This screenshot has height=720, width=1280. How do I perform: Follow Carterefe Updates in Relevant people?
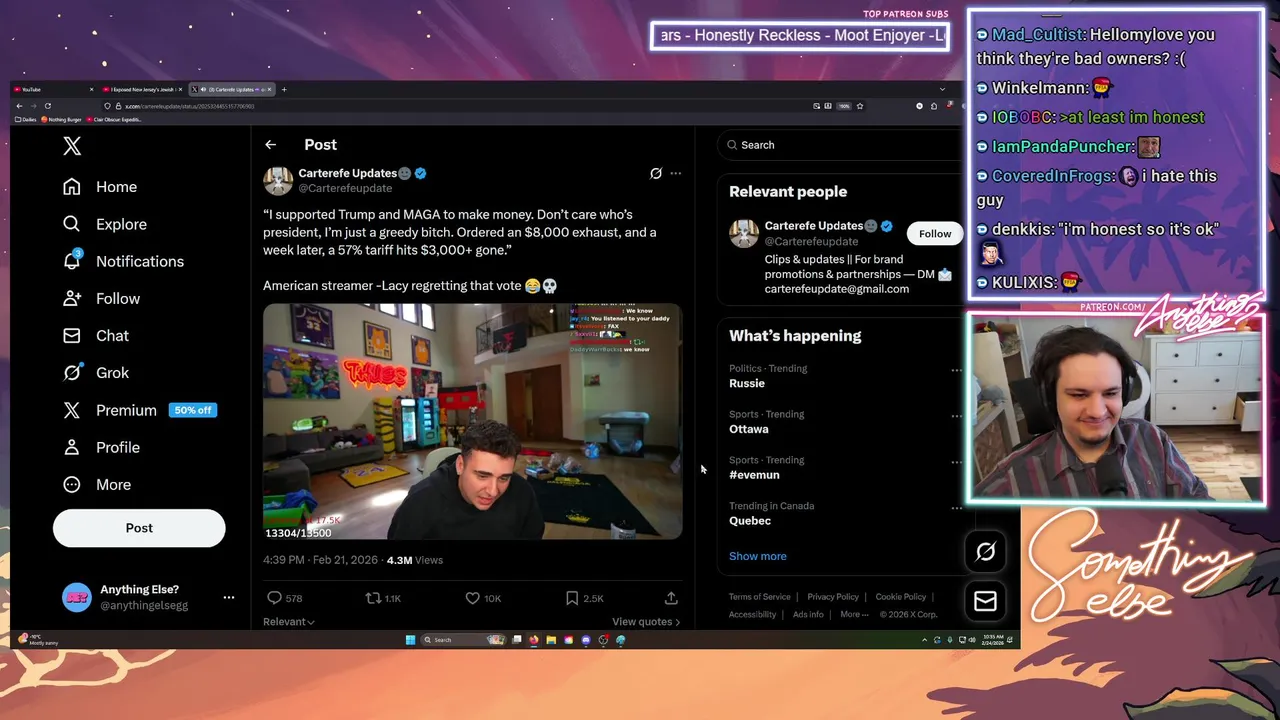point(935,233)
